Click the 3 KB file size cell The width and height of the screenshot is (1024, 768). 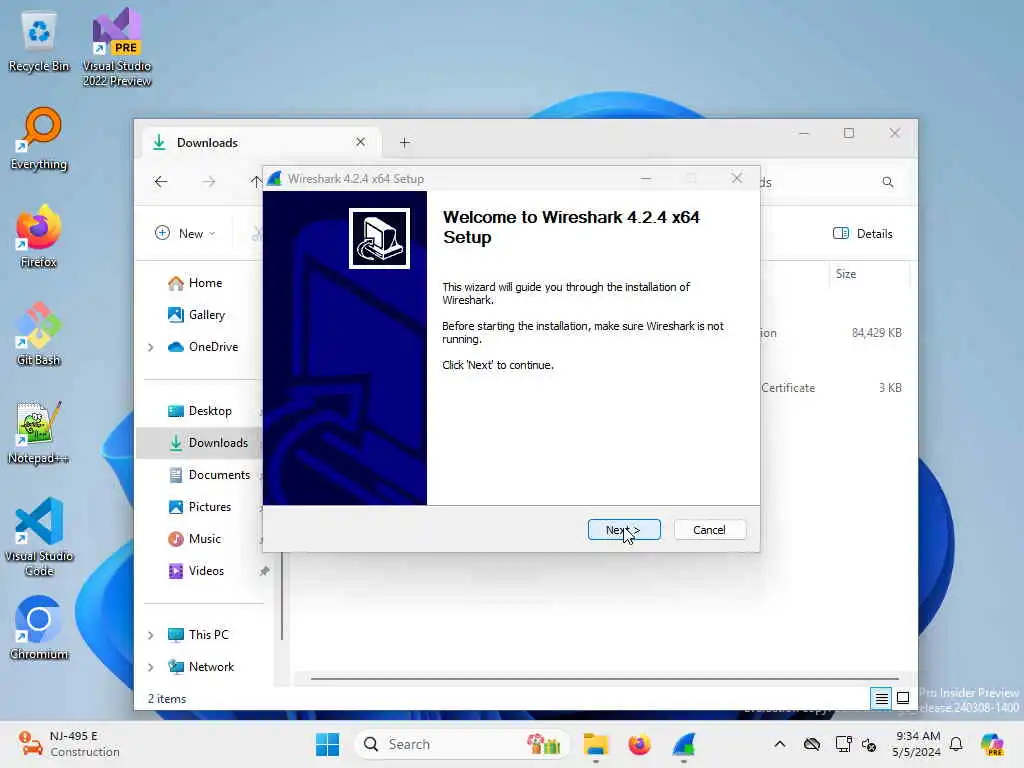click(x=890, y=387)
